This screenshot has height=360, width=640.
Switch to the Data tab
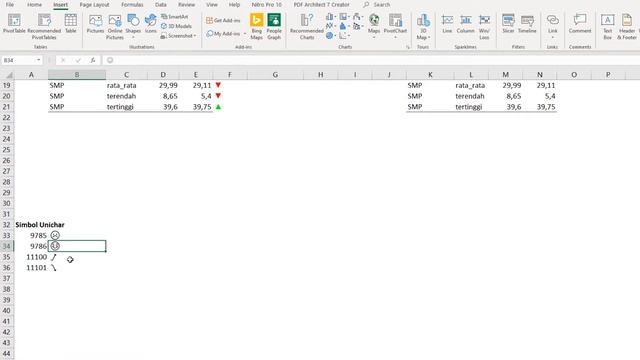[x=161, y=4]
